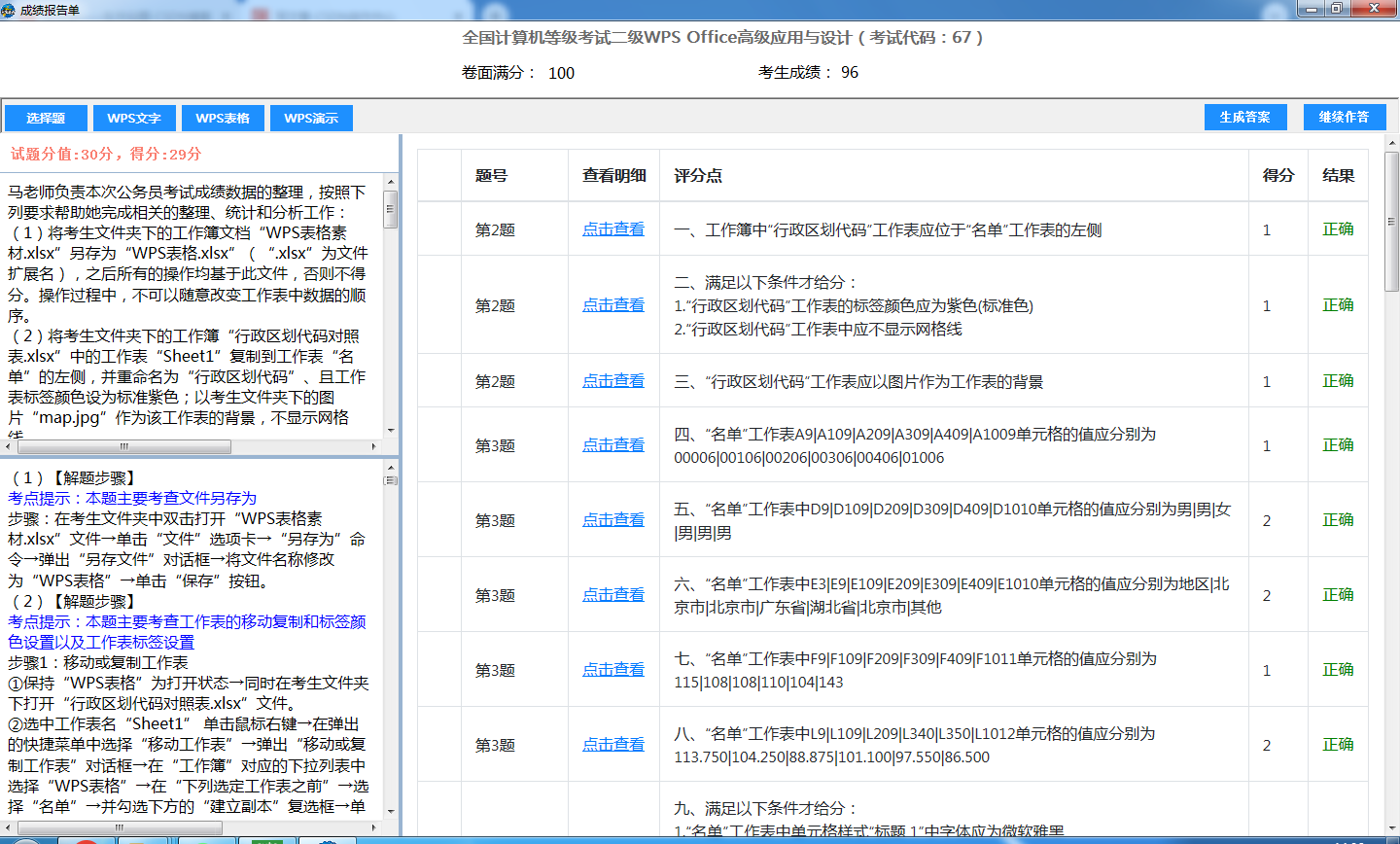
Task: Click the 结果 column header
Action: [1338, 176]
